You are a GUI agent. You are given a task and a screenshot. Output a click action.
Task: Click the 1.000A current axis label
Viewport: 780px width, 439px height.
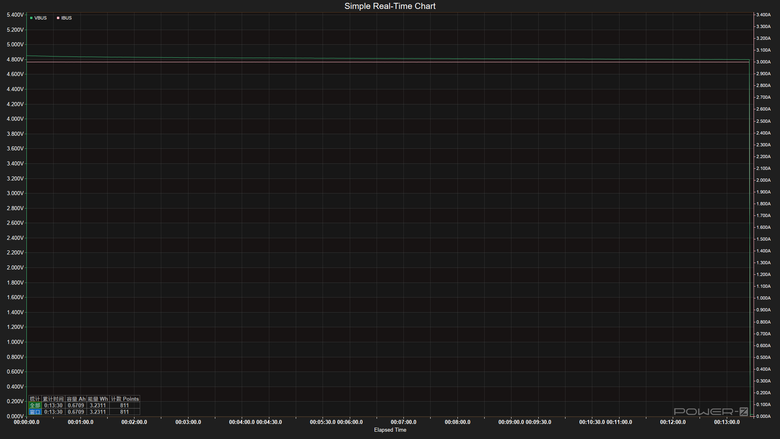763,298
